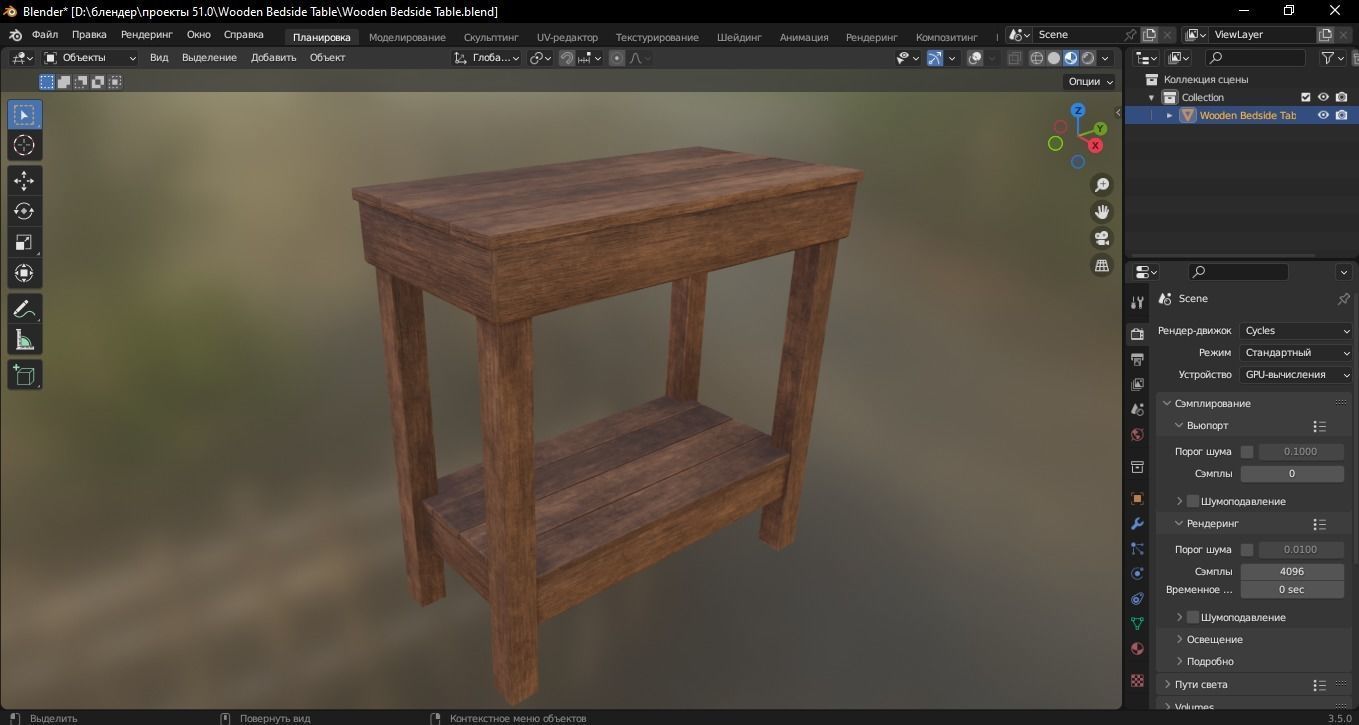Hide Collection in viewport via eye icon
This screenshot has height=725, width=1359.
1323,97
